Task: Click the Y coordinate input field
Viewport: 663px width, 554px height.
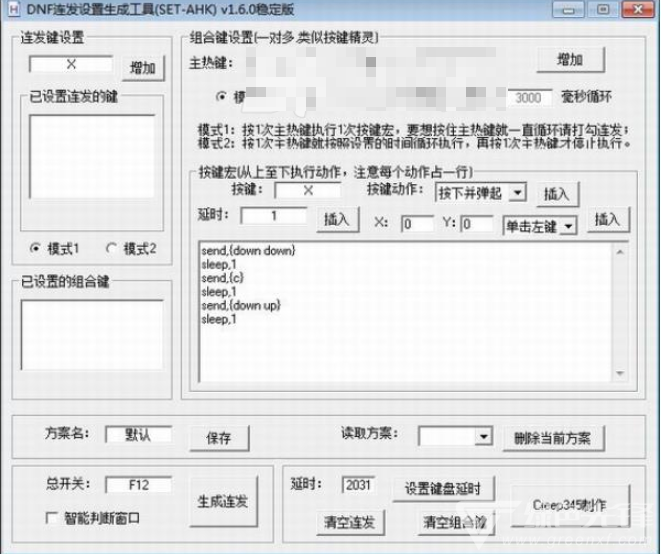Action: coord(477,224)
